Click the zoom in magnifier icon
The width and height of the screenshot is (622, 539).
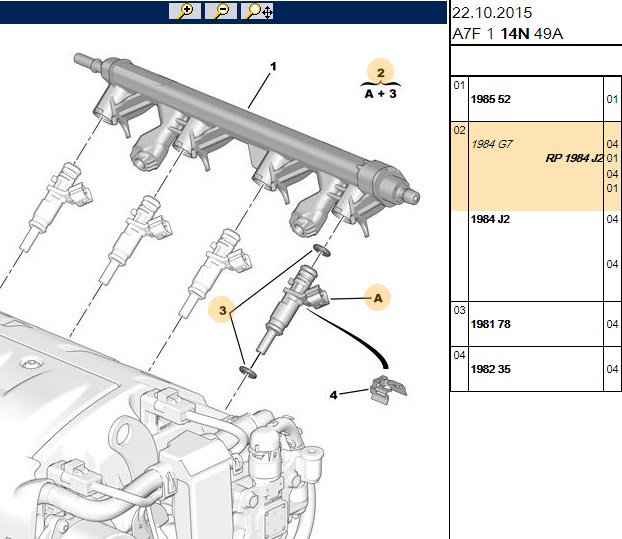(x=184, y=11)
